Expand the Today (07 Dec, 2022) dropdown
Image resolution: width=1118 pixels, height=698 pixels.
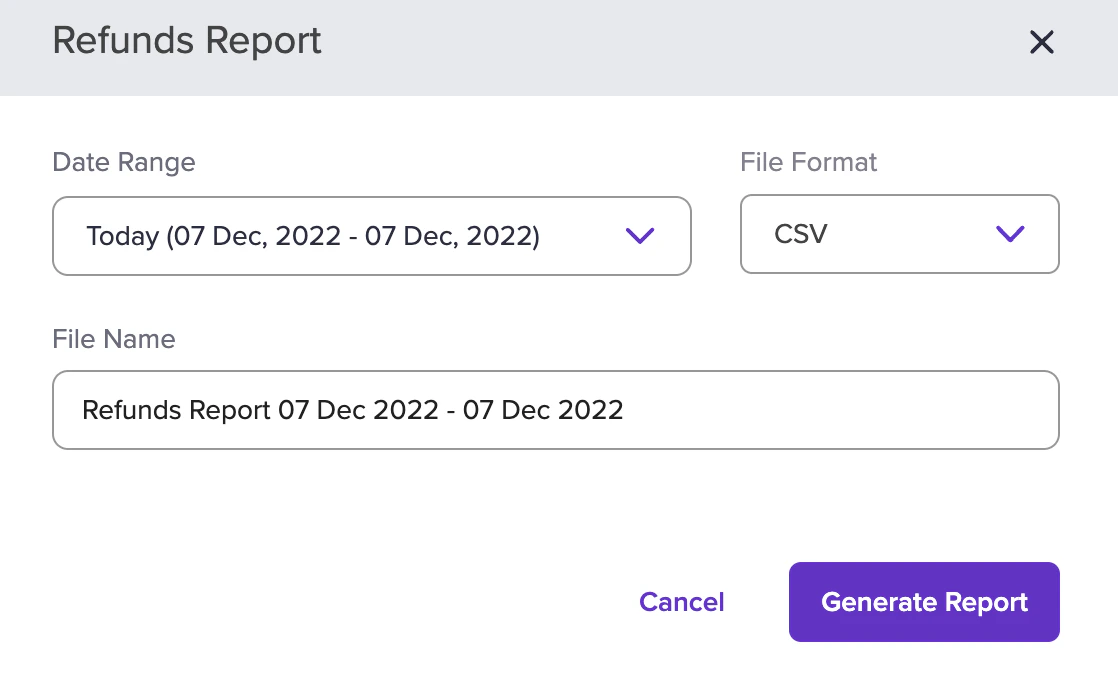pos(371,236)
